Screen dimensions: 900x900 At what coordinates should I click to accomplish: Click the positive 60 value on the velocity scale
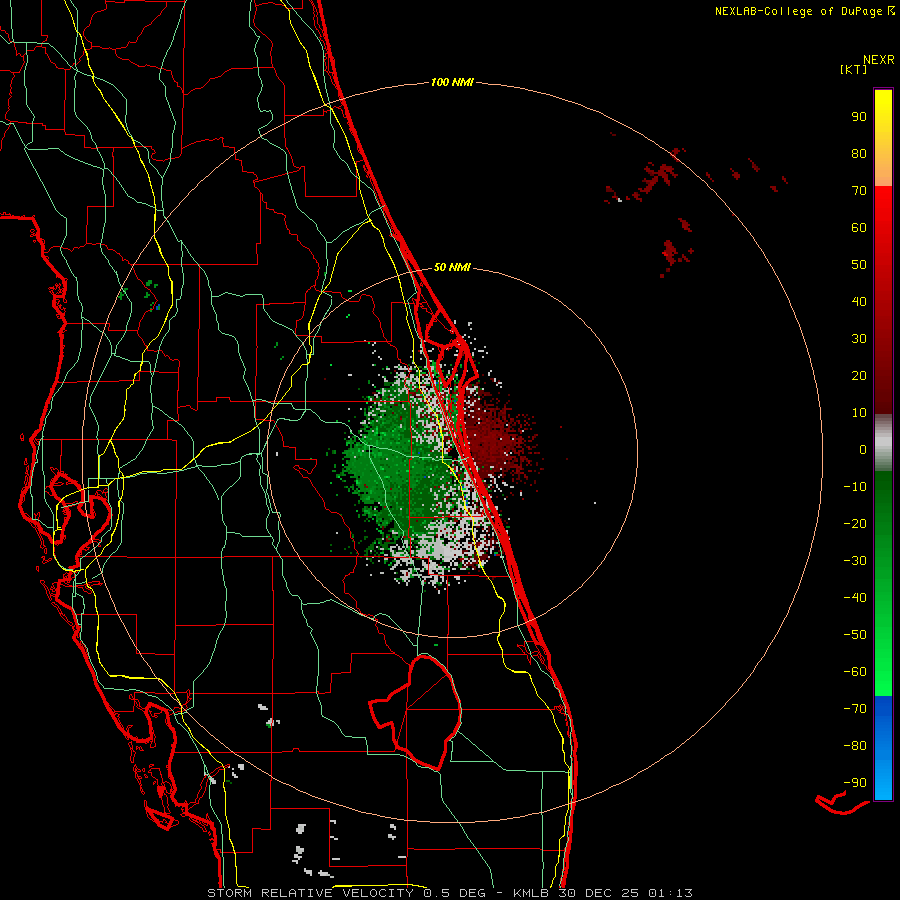[x=859, y=228]
